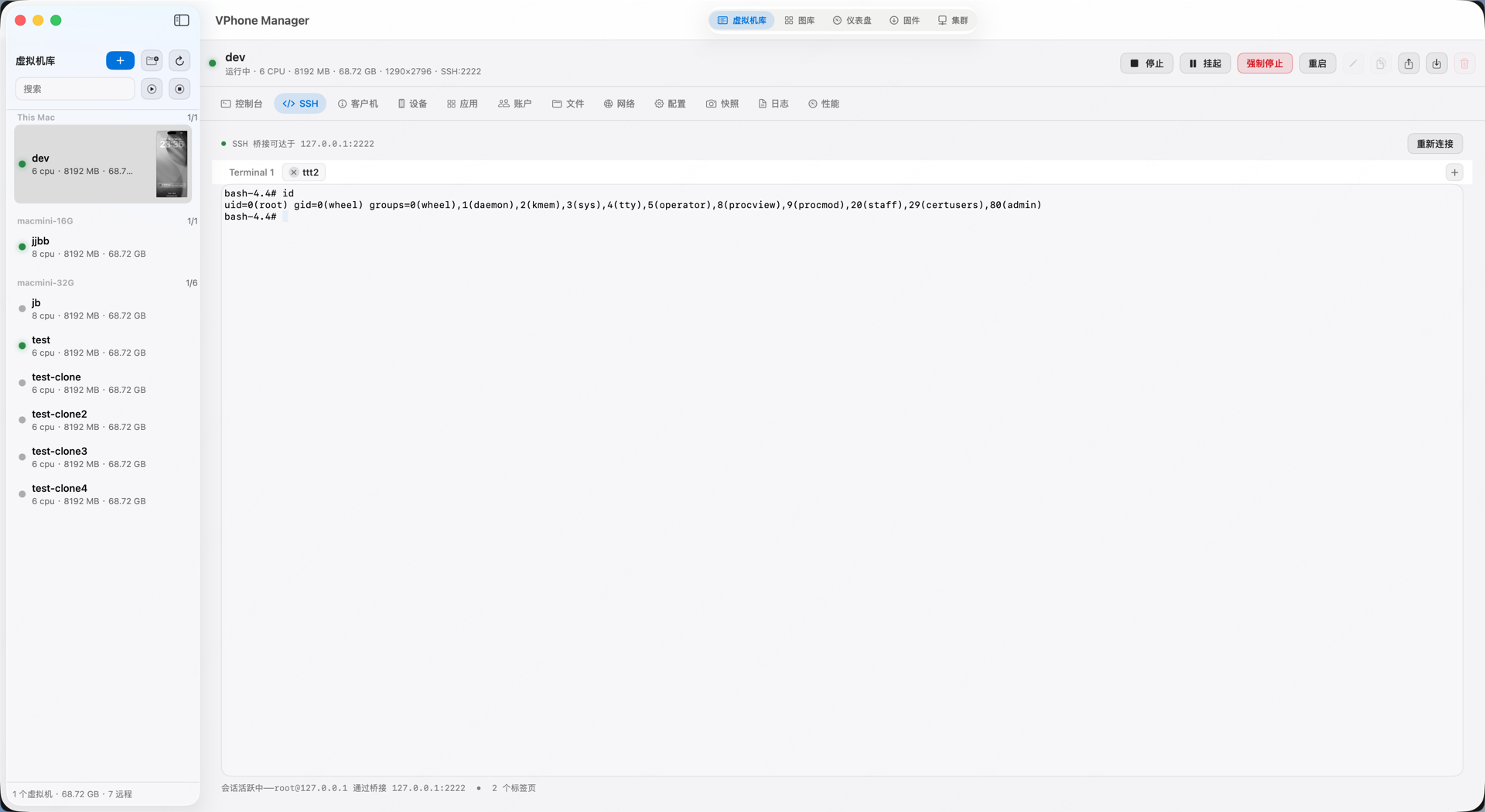Switch to the 控制台 console tab

(x=242, y=104)
